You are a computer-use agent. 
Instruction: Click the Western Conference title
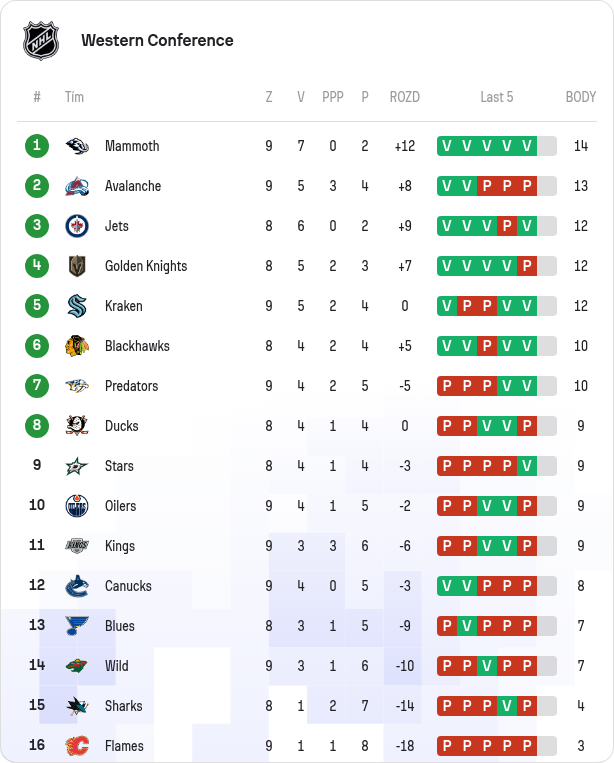(157, 41)
